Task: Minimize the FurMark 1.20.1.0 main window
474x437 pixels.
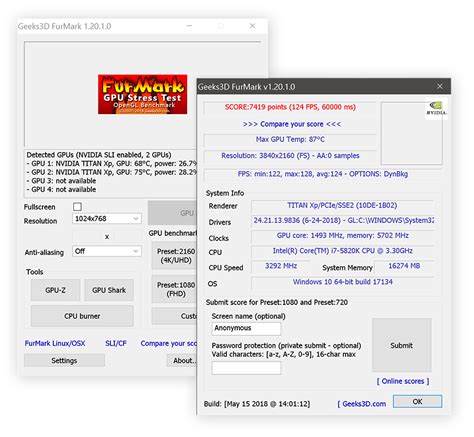Action: [189, 26]
